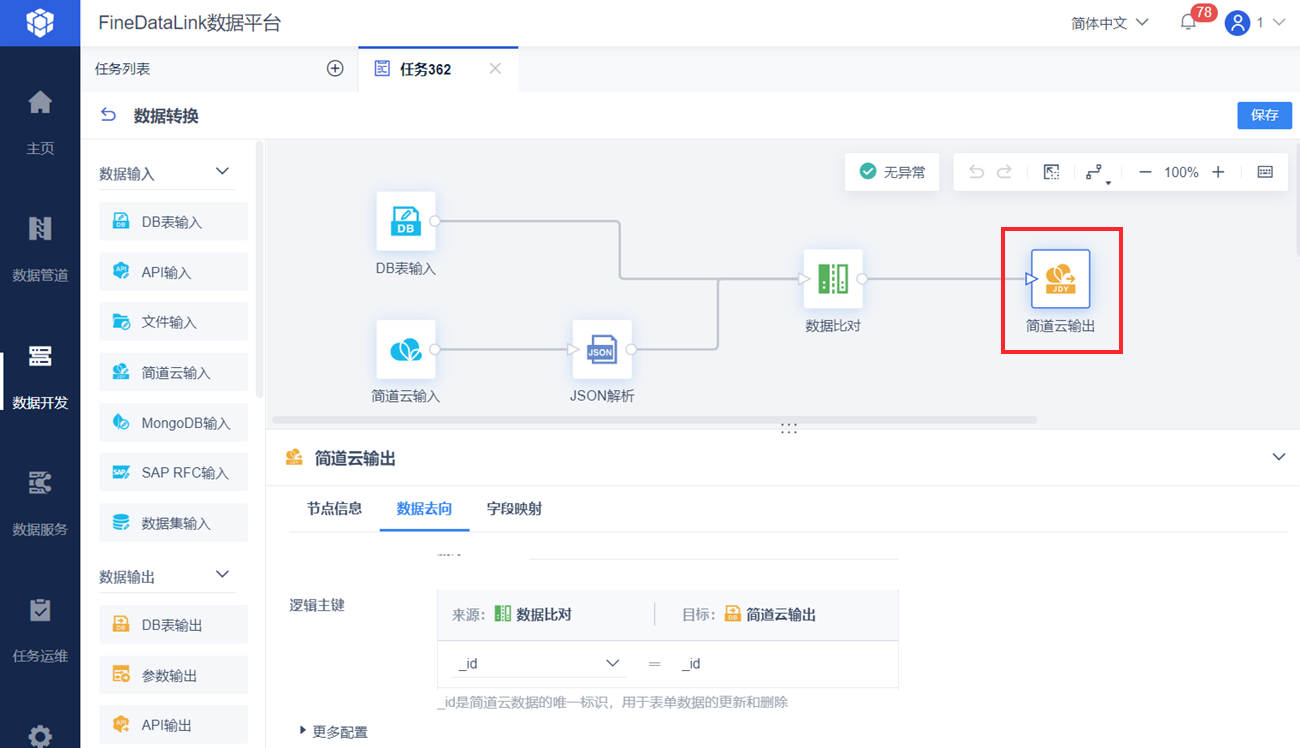Pick 文件输入 from the component list
This screenshot has width=1300, height=748.
click(x=173, y=322)
